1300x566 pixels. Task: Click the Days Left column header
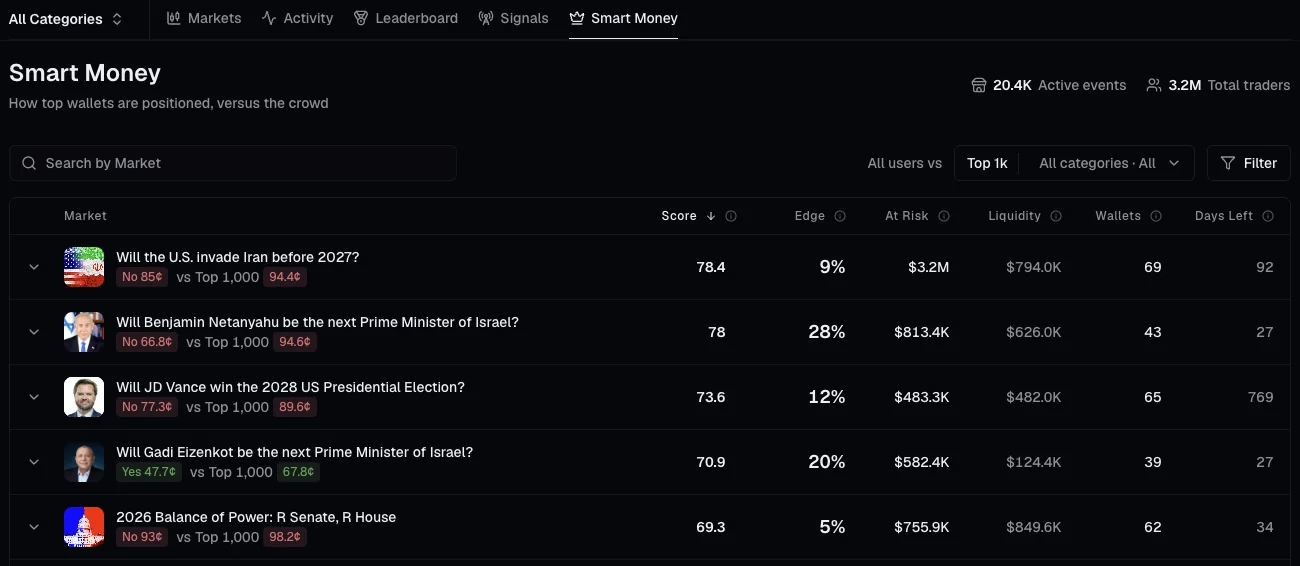pyautogui.click(x=1224, y=216)
